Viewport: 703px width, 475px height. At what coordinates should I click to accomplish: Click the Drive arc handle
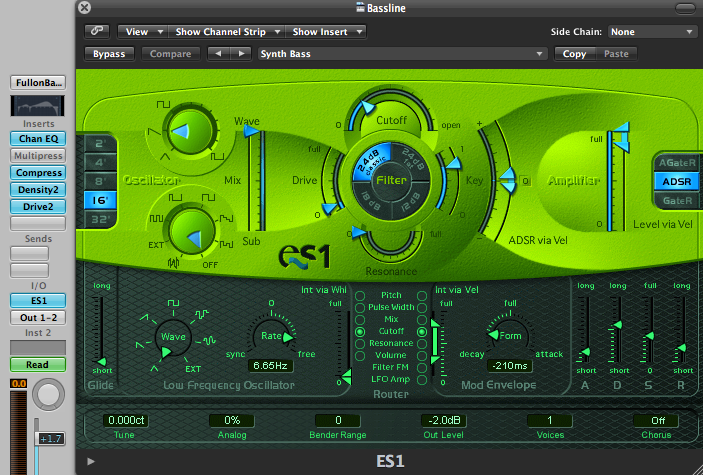coord(330,209)
